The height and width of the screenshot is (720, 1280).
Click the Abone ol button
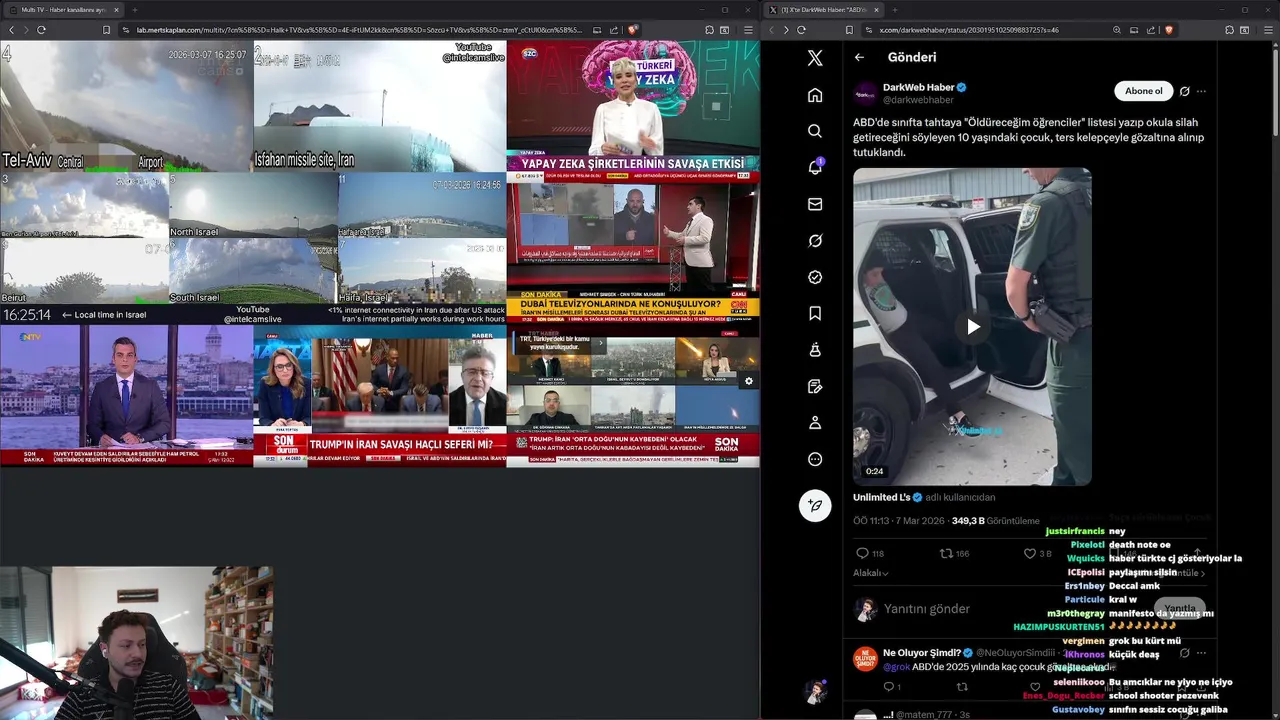coord(1143,91)
